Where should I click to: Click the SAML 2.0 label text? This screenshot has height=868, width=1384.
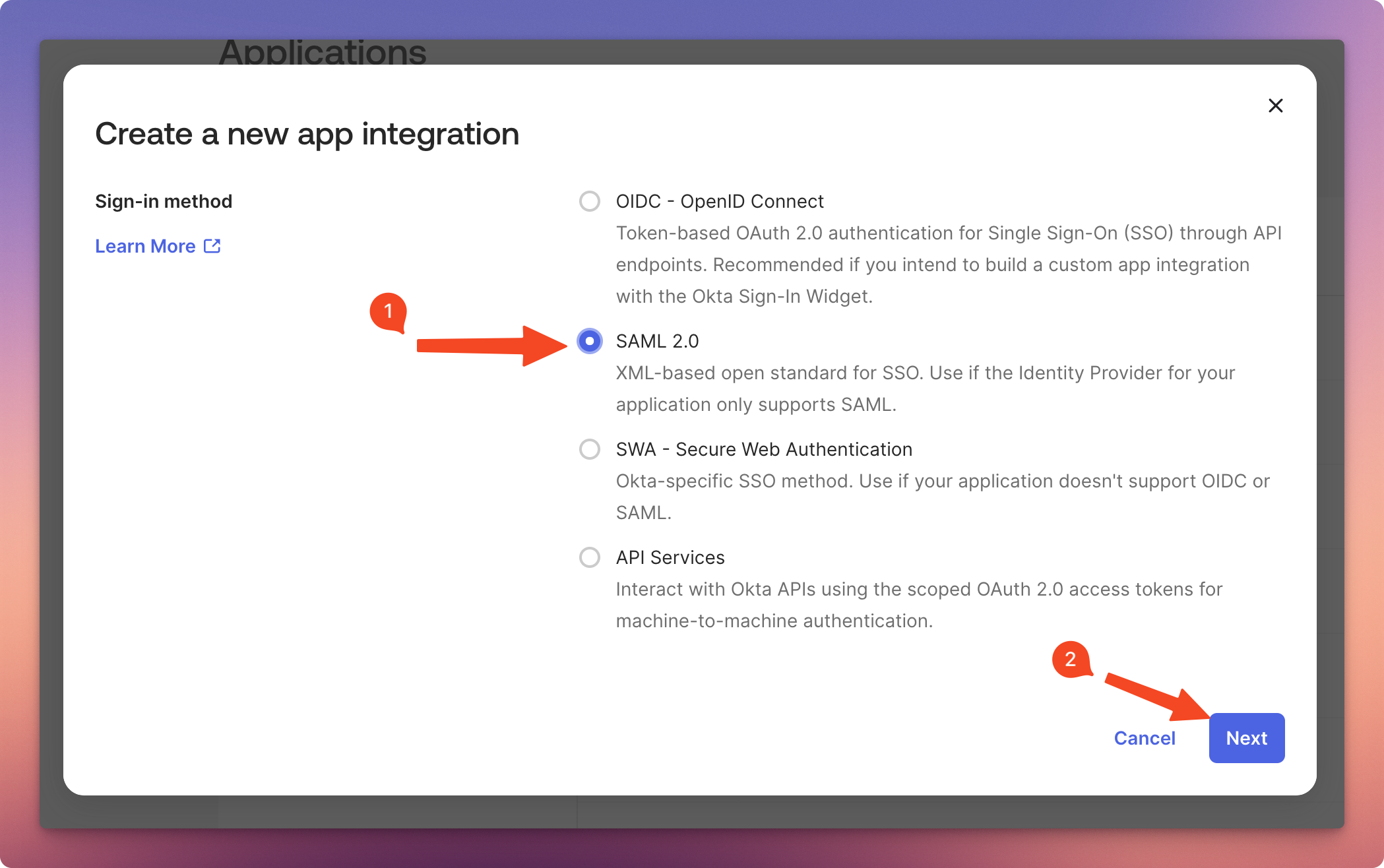point(657,341)
